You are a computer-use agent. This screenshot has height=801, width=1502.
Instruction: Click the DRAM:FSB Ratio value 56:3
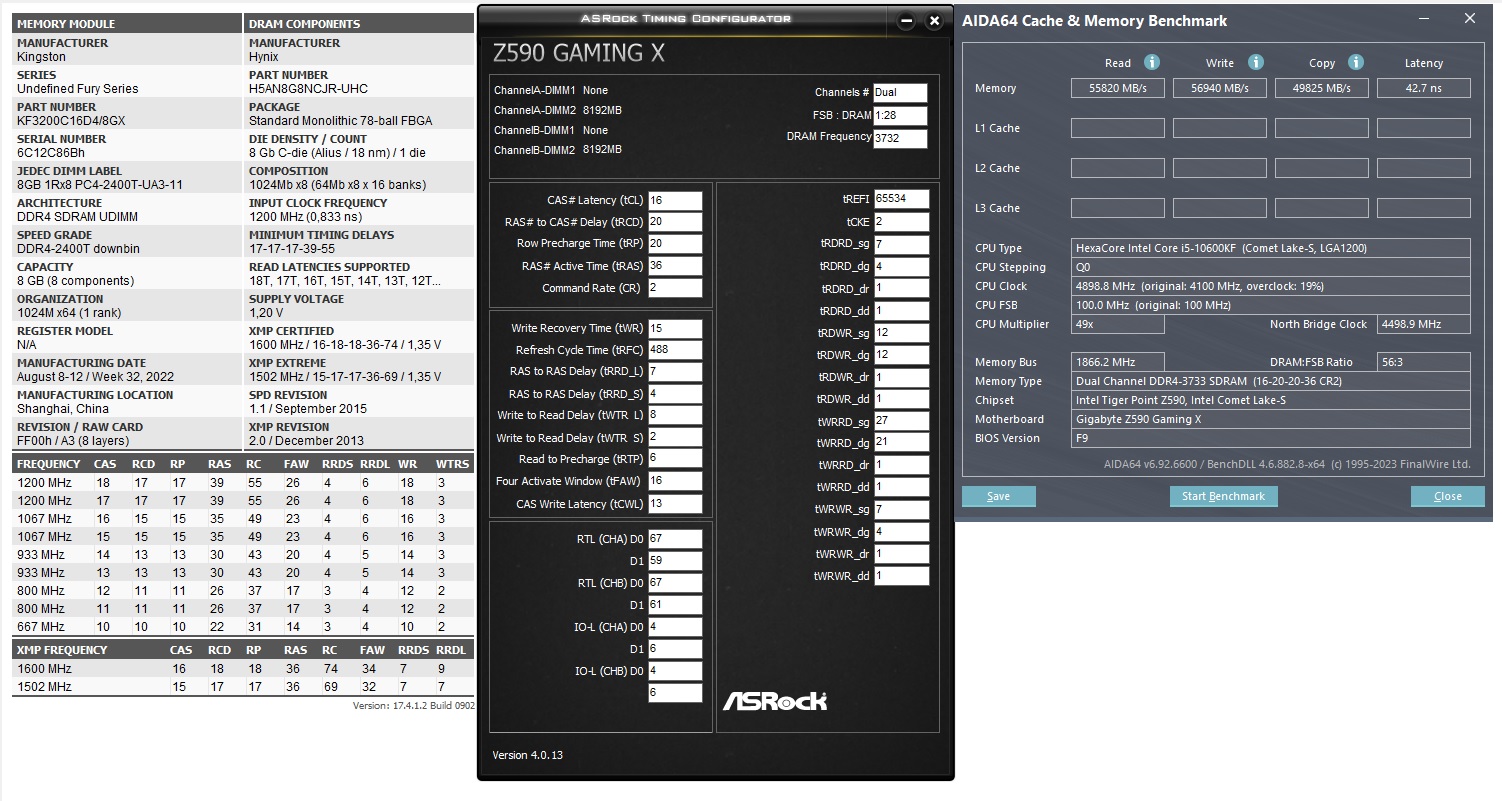click(x=1424, y=362)
